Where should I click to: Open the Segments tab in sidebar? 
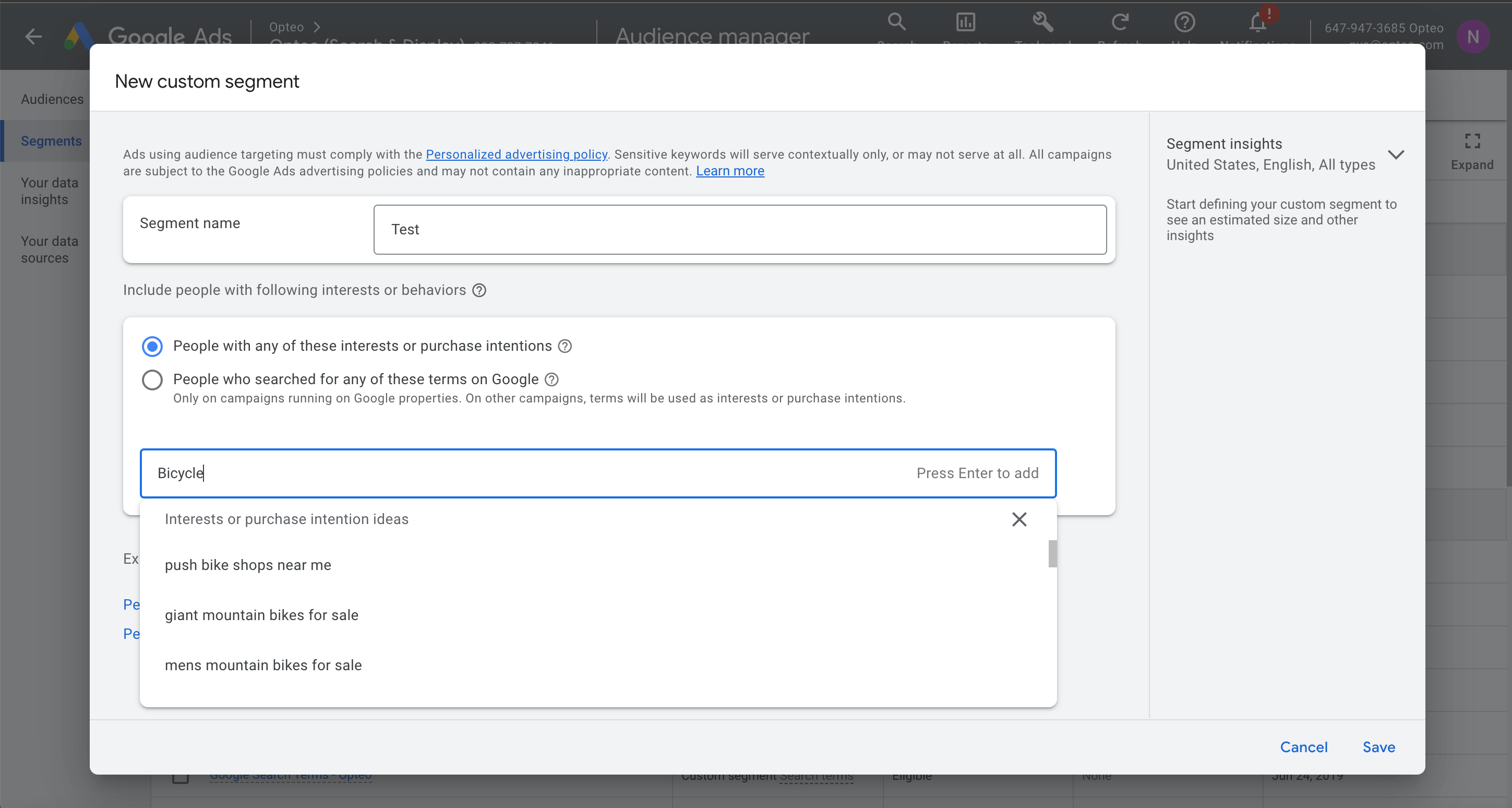point(51,141)
